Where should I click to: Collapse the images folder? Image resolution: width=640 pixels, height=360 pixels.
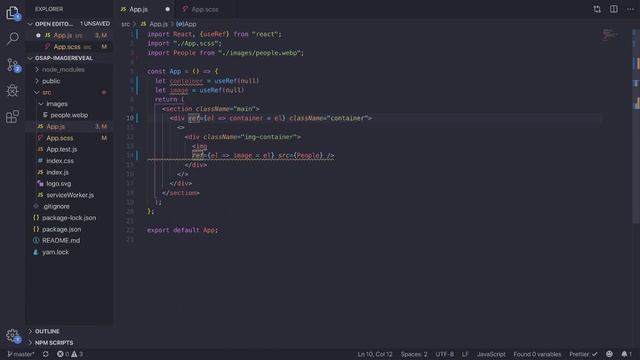tap(57, 104)
